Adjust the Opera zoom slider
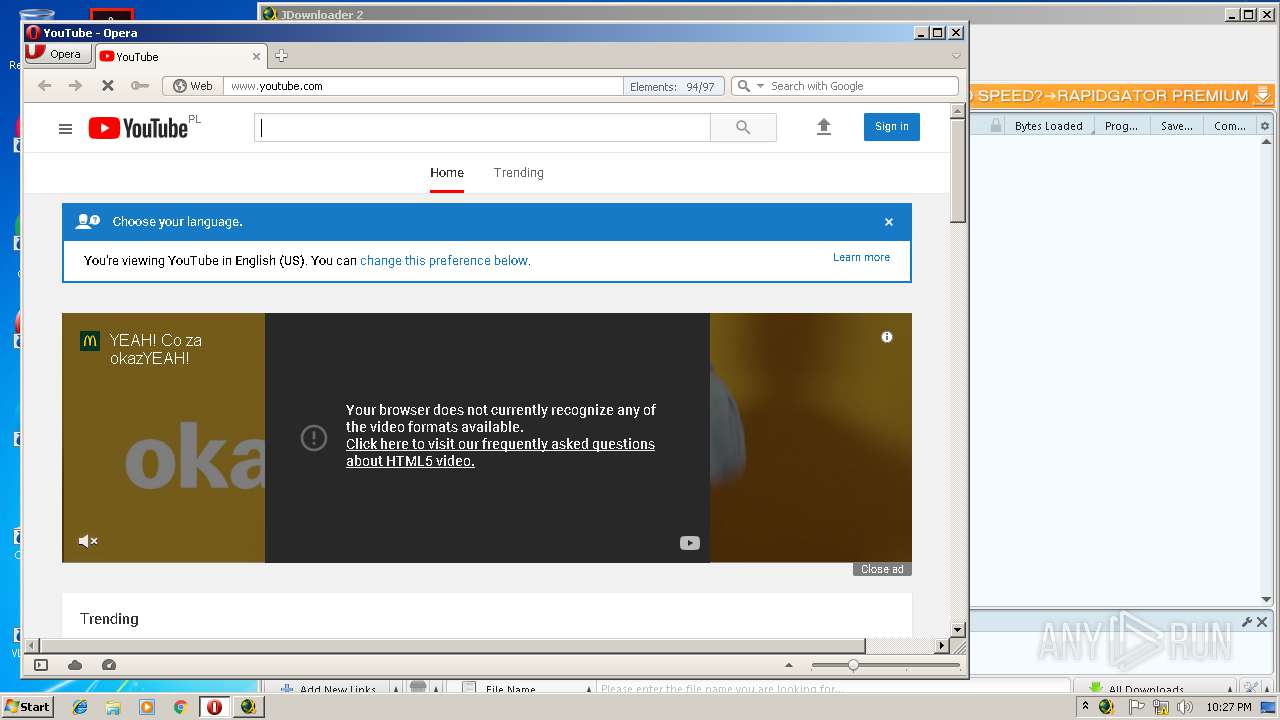Screen dimensions: 1280x720 [853, 665]
